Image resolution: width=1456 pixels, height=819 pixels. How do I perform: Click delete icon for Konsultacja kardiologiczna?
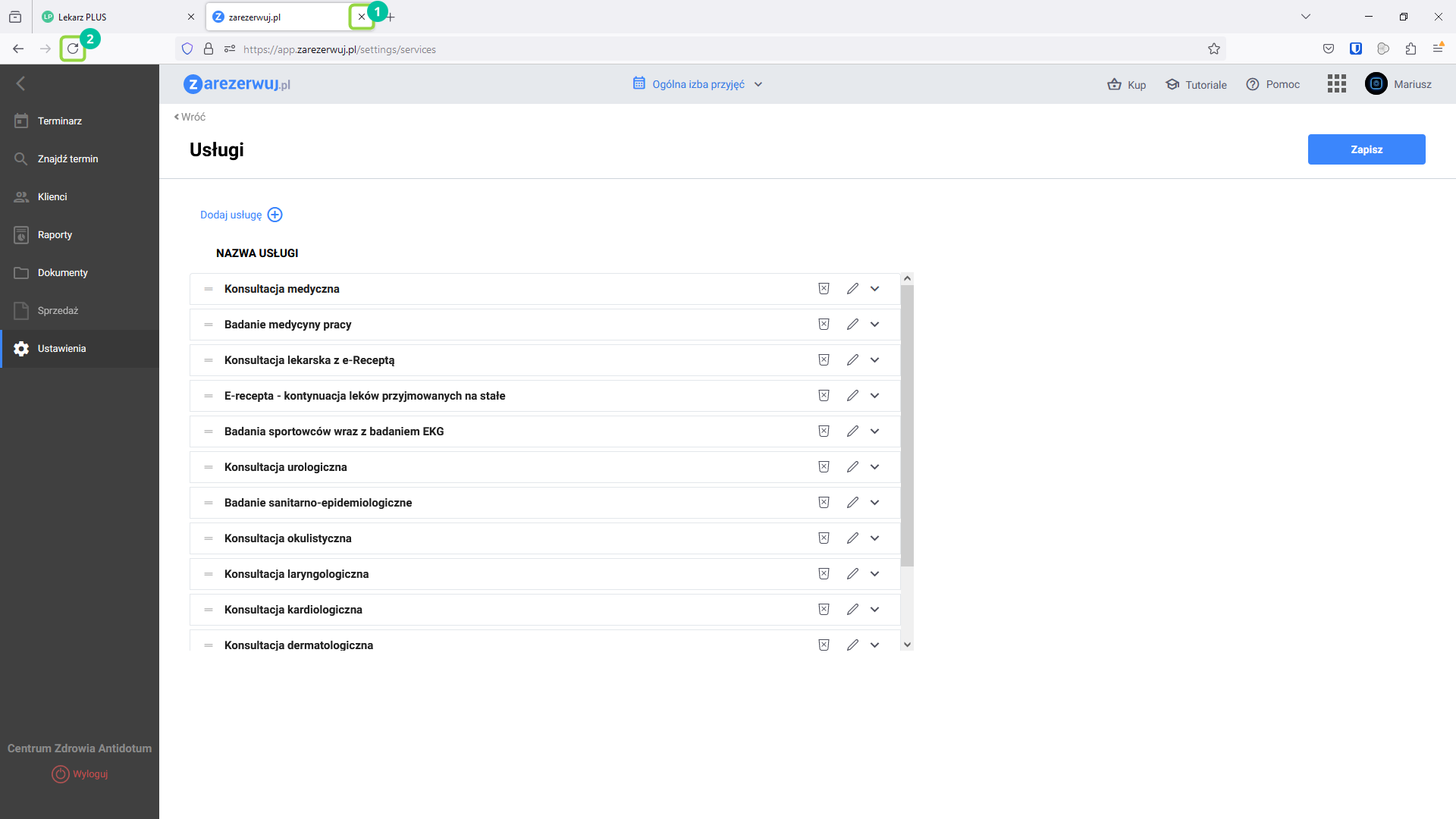click(824, 610)
